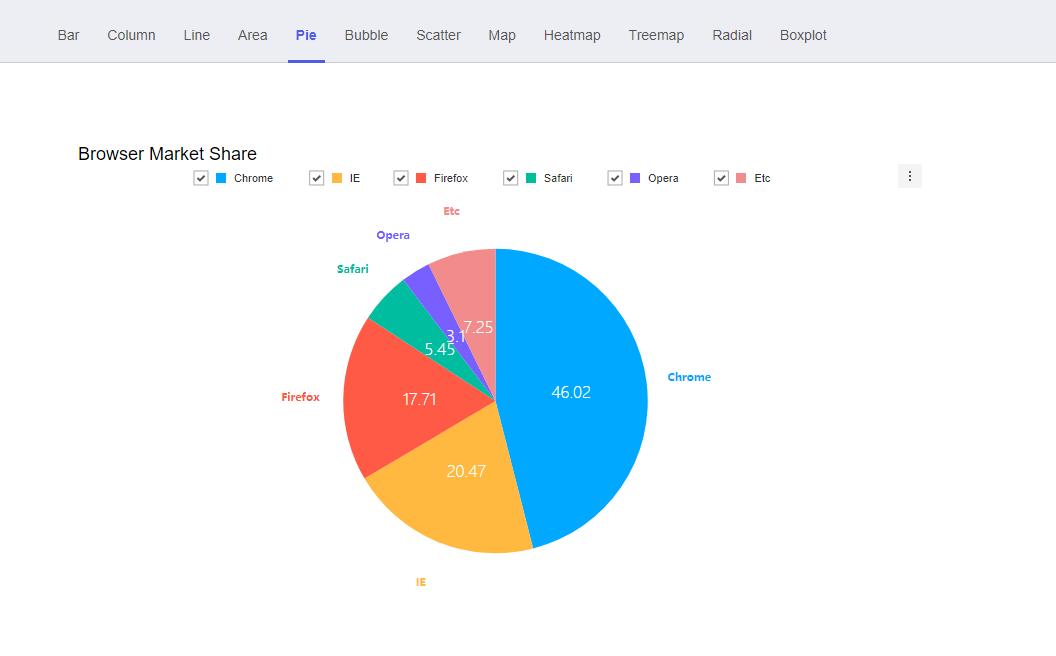This screenshot has height=656, width=1056.
Task: Click the purple Opera legend color swatch
Action: (x=635, y=178)
